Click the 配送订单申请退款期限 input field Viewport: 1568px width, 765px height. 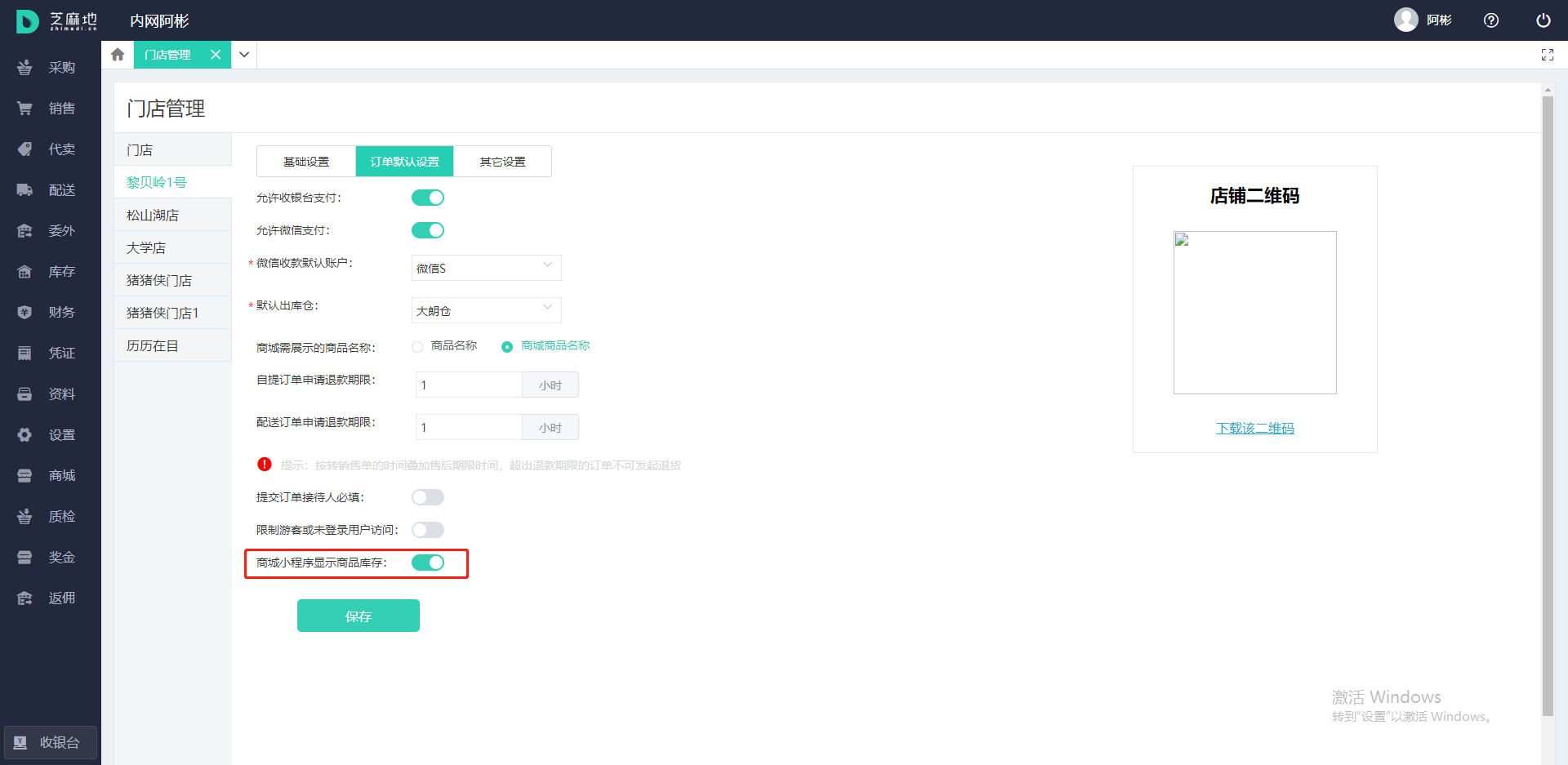point(469,427)
